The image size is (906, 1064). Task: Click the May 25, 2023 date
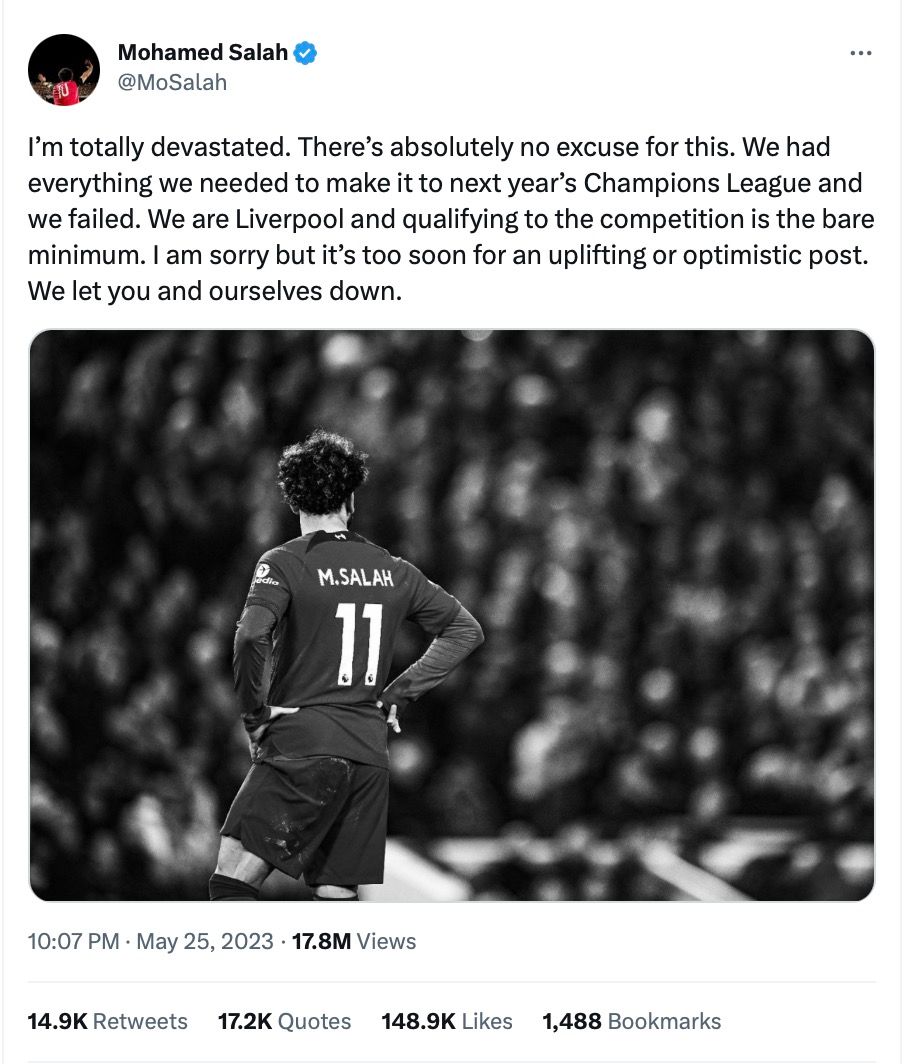pos(204,941)
